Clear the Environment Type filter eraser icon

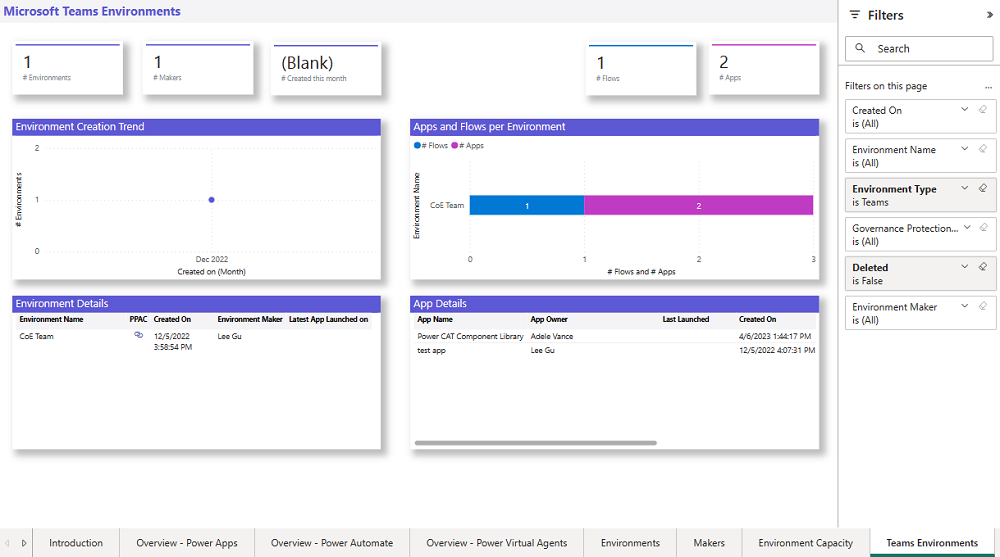(x=983, y=188)
